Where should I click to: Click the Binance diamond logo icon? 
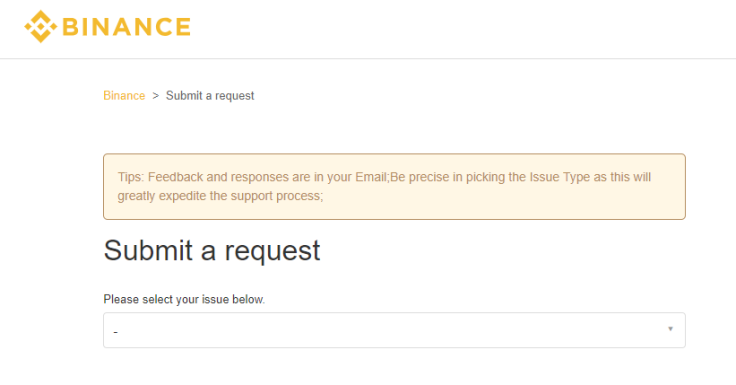coord(41,26)
